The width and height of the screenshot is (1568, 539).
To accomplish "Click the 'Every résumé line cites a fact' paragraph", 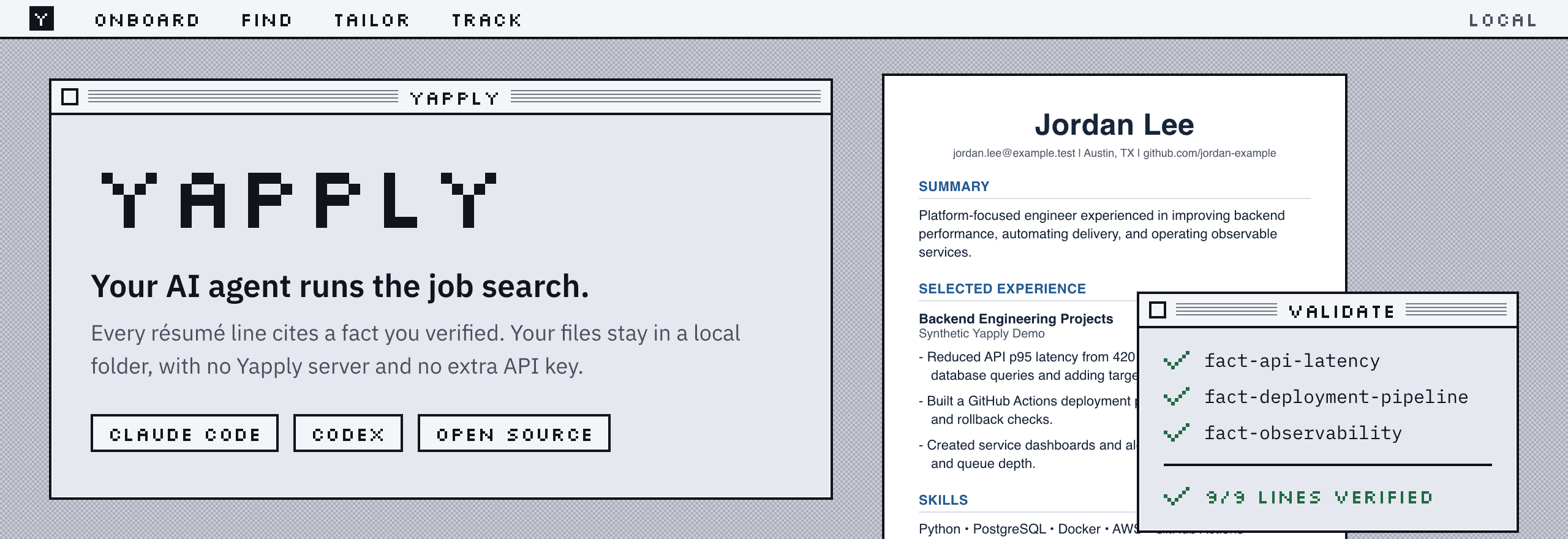I will [x=415, y=350].
